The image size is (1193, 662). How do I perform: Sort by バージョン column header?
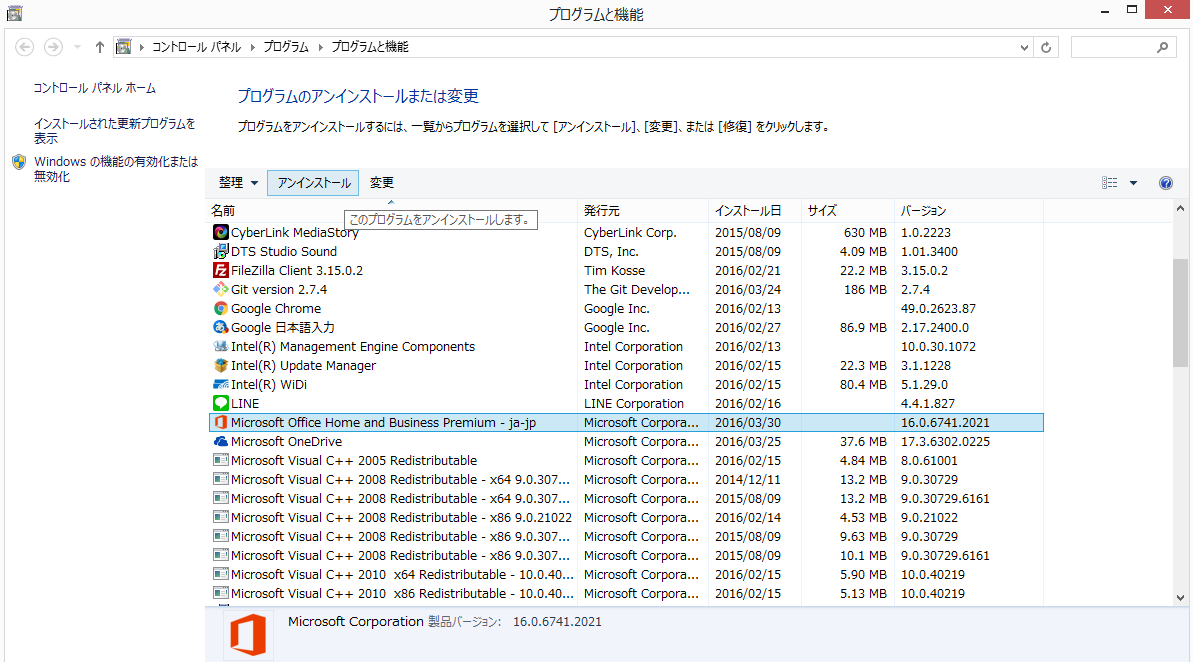coord(969,211)
